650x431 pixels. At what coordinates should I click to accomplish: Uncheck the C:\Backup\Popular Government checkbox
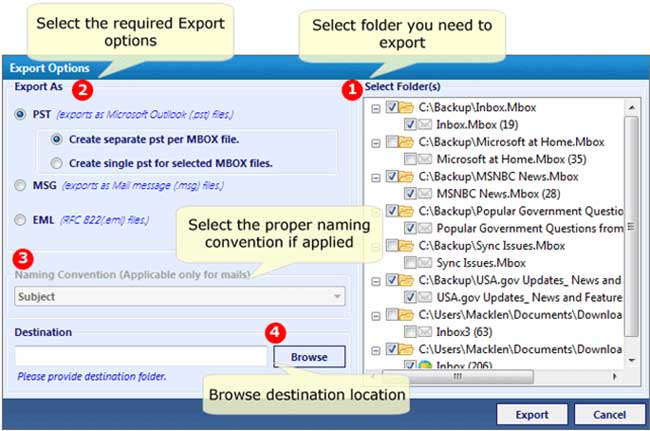click(392, 211)
